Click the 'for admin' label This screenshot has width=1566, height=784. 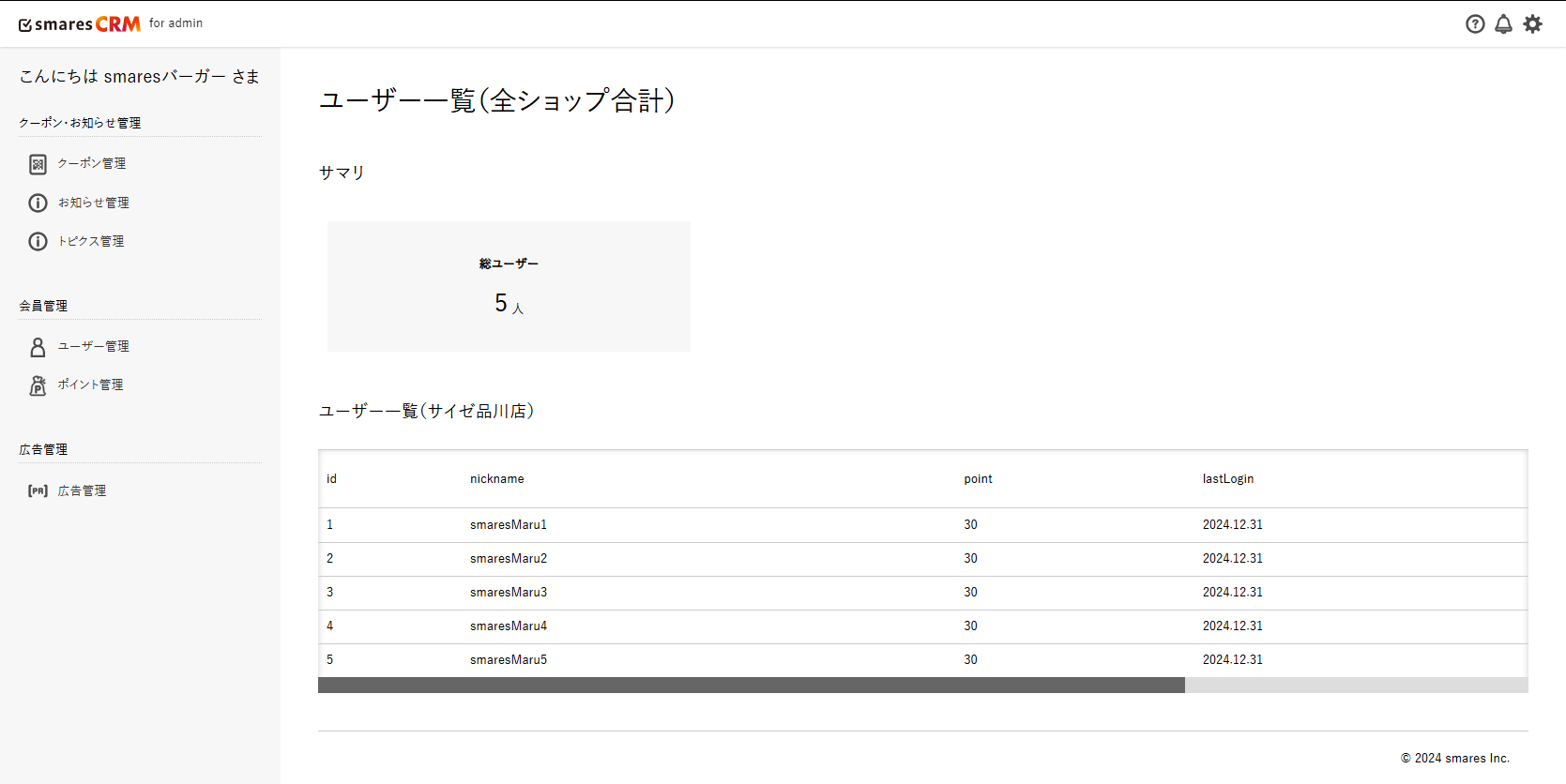[175, 23]
